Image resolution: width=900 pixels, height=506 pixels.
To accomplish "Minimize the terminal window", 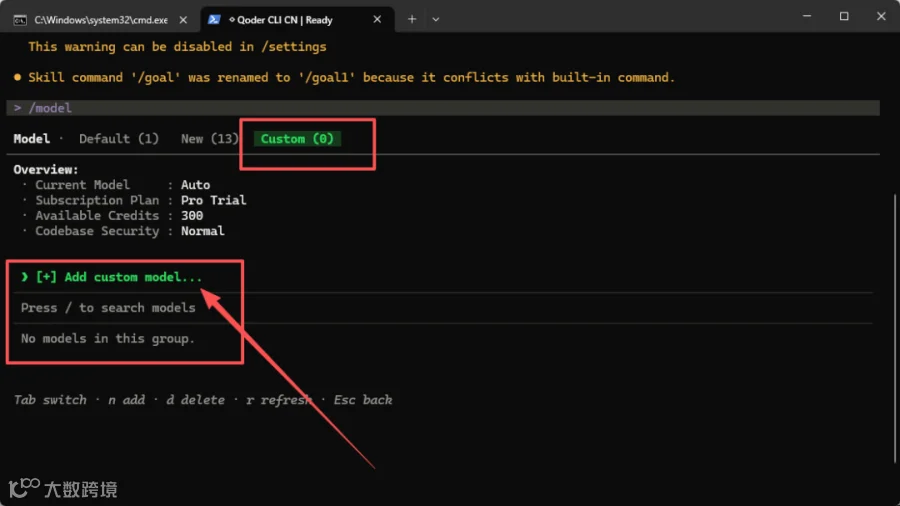I will click(x=806, y=17).
